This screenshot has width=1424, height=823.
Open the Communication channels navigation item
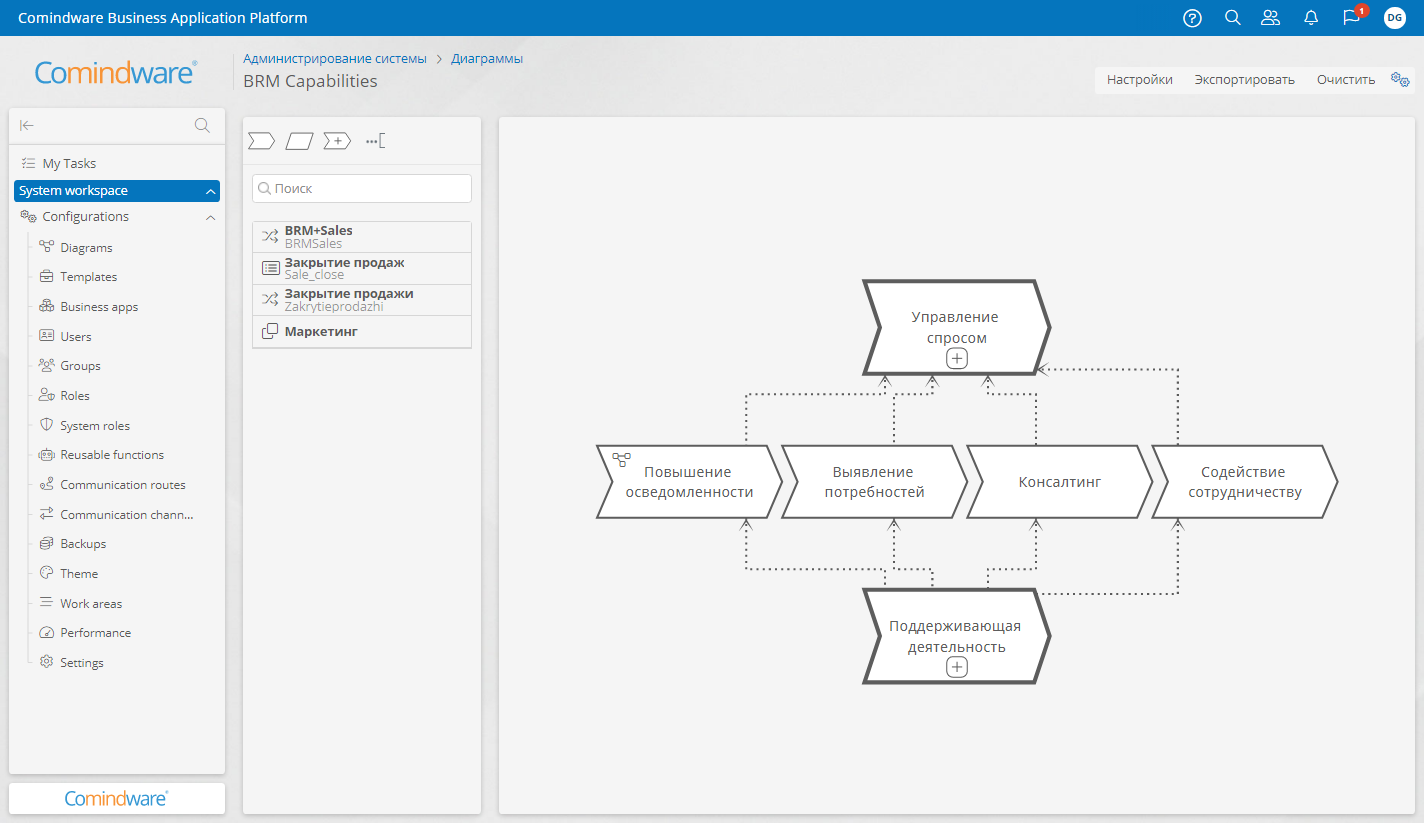[x=127, y=515]
